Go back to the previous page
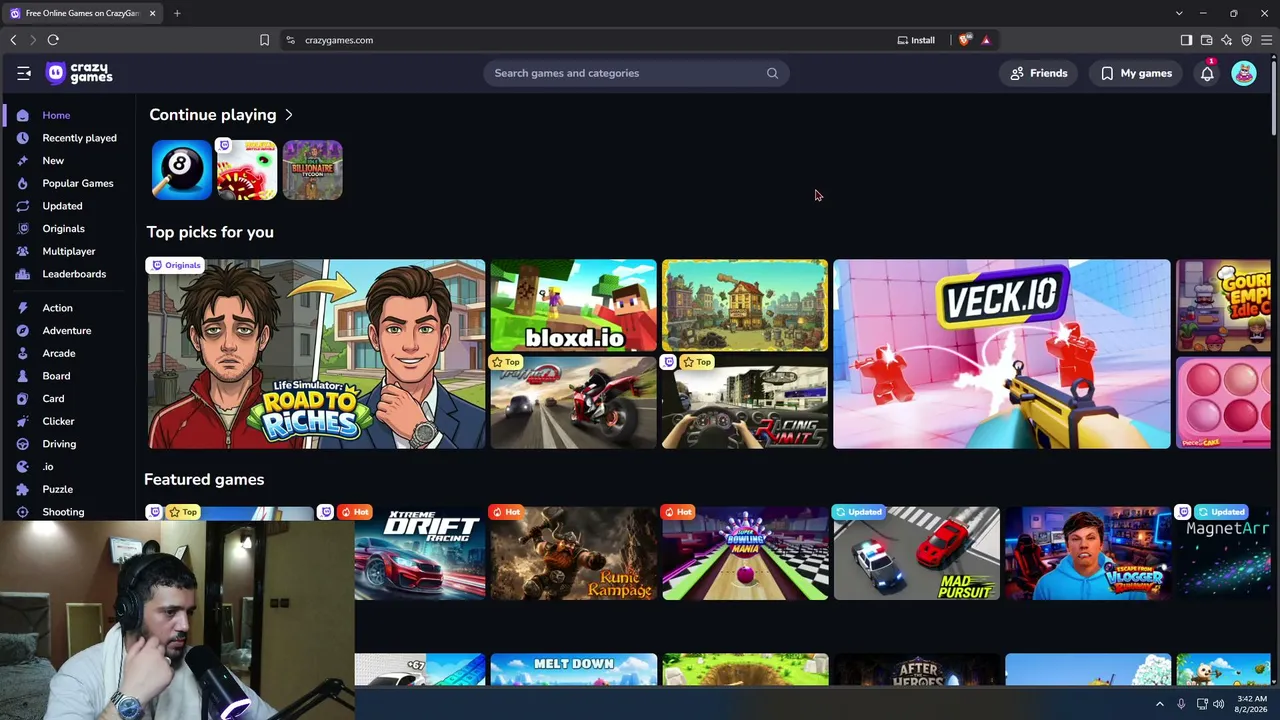 pos(13,40)
